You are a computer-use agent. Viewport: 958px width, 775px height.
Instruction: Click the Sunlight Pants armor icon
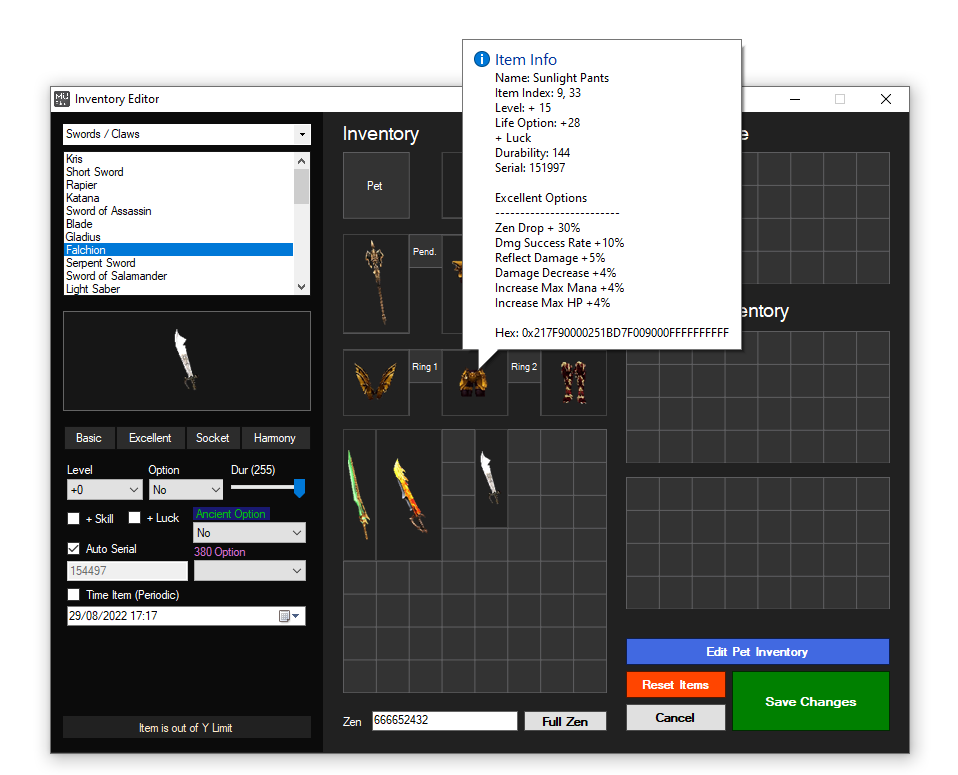click(473, 383)
